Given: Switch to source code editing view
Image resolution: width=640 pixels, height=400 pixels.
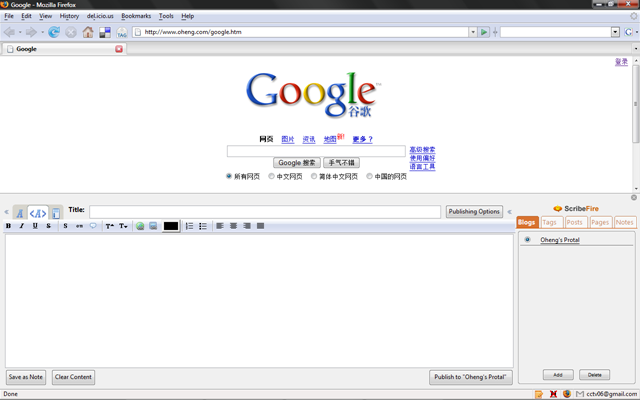Looking at the screenshot, I should point(38,213).
